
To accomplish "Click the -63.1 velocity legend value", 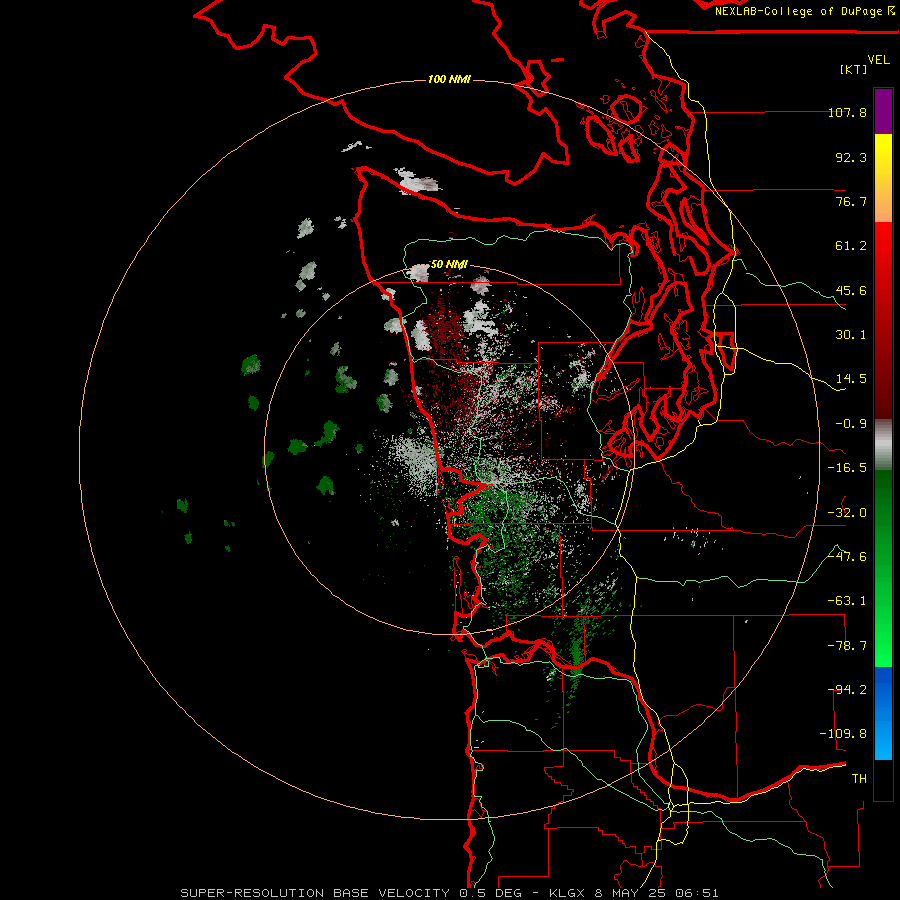I will [x=847, y=601].
